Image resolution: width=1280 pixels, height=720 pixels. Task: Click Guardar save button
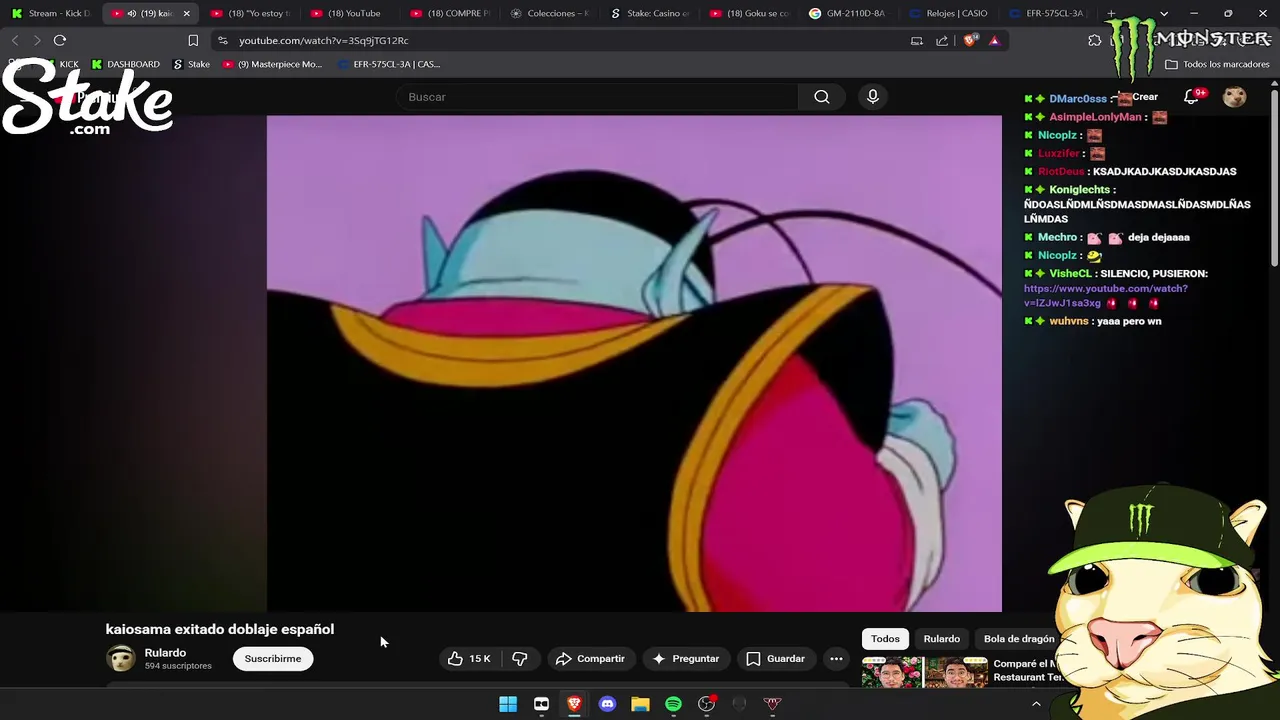775,659
